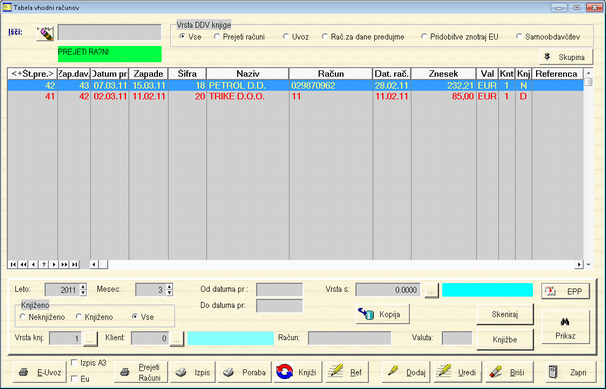Click the Kopija copy button
The image size is (606, 389).
point(382,314)
